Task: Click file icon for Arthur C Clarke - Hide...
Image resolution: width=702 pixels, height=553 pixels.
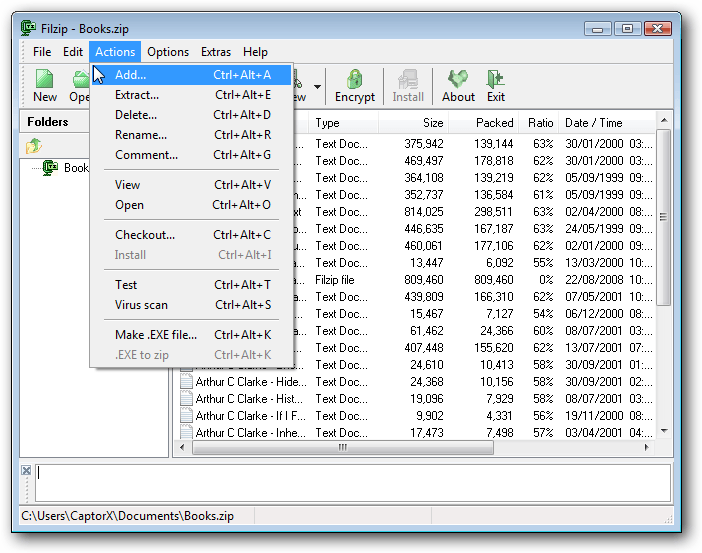Action: (x=186, y=382)
